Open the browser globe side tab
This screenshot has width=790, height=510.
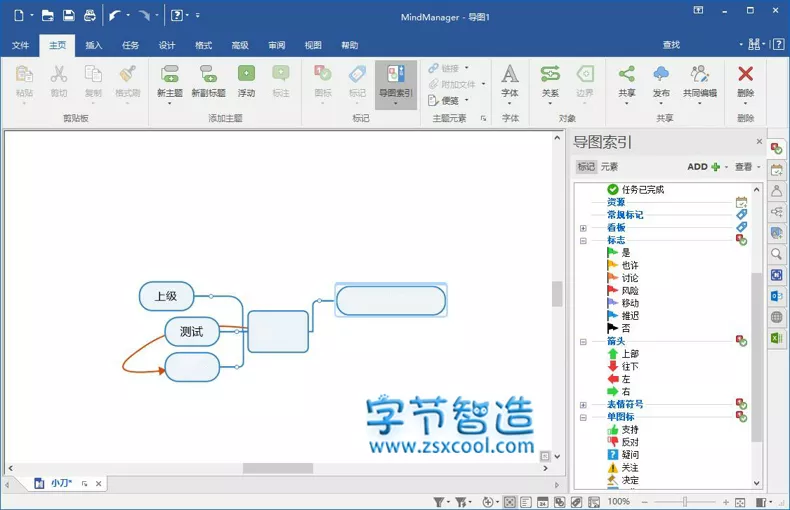[777, 317]
